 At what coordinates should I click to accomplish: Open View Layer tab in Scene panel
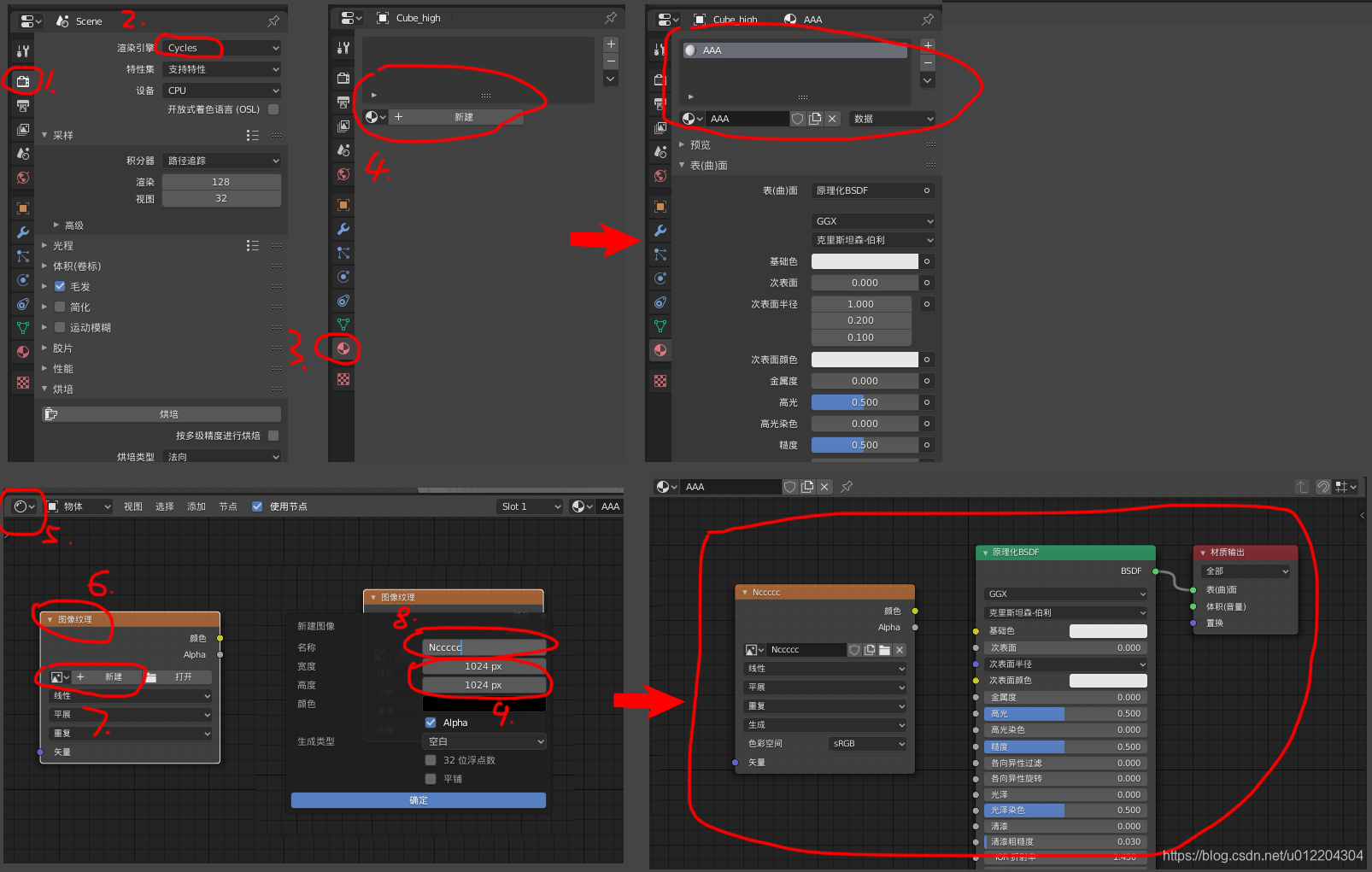(x=23, y=130)
